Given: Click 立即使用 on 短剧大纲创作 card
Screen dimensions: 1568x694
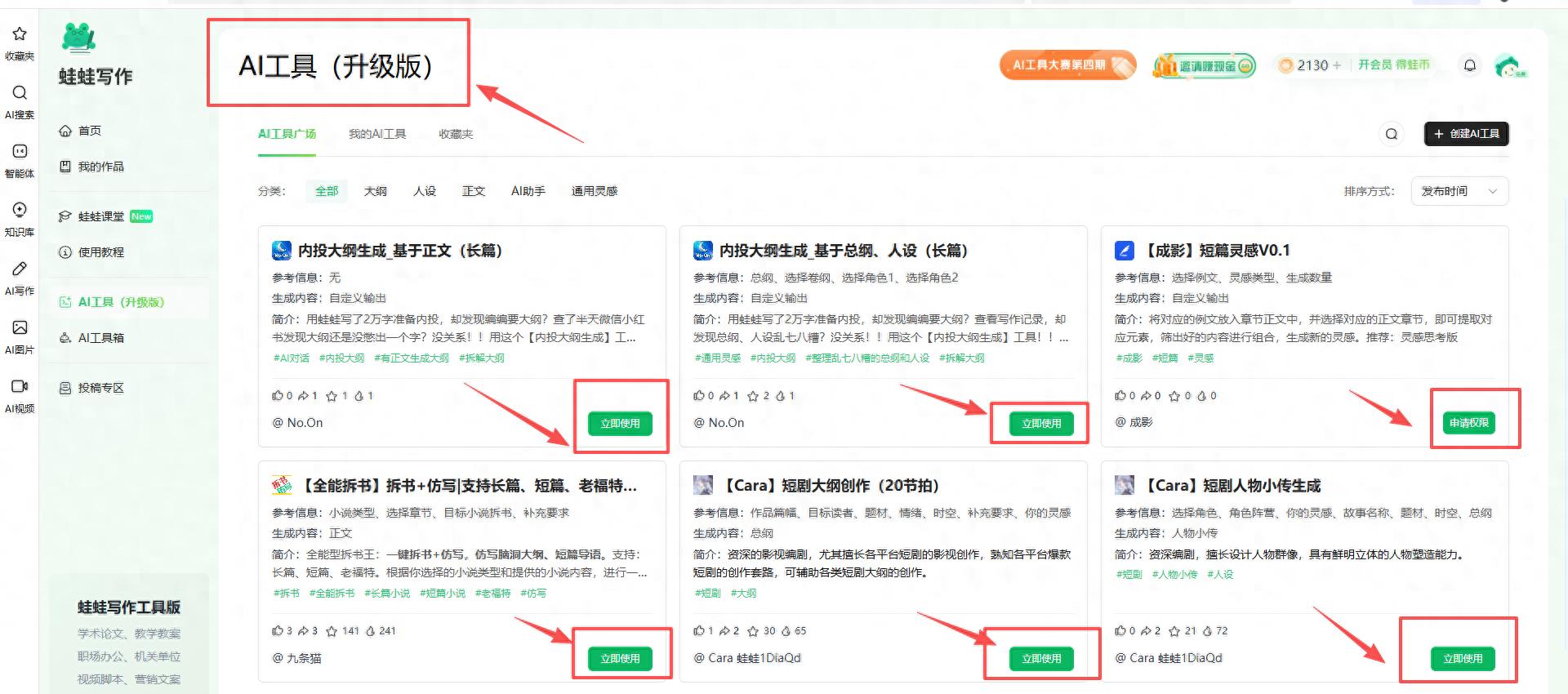Looking at the screenshot, I should [x=1041, y=659].
